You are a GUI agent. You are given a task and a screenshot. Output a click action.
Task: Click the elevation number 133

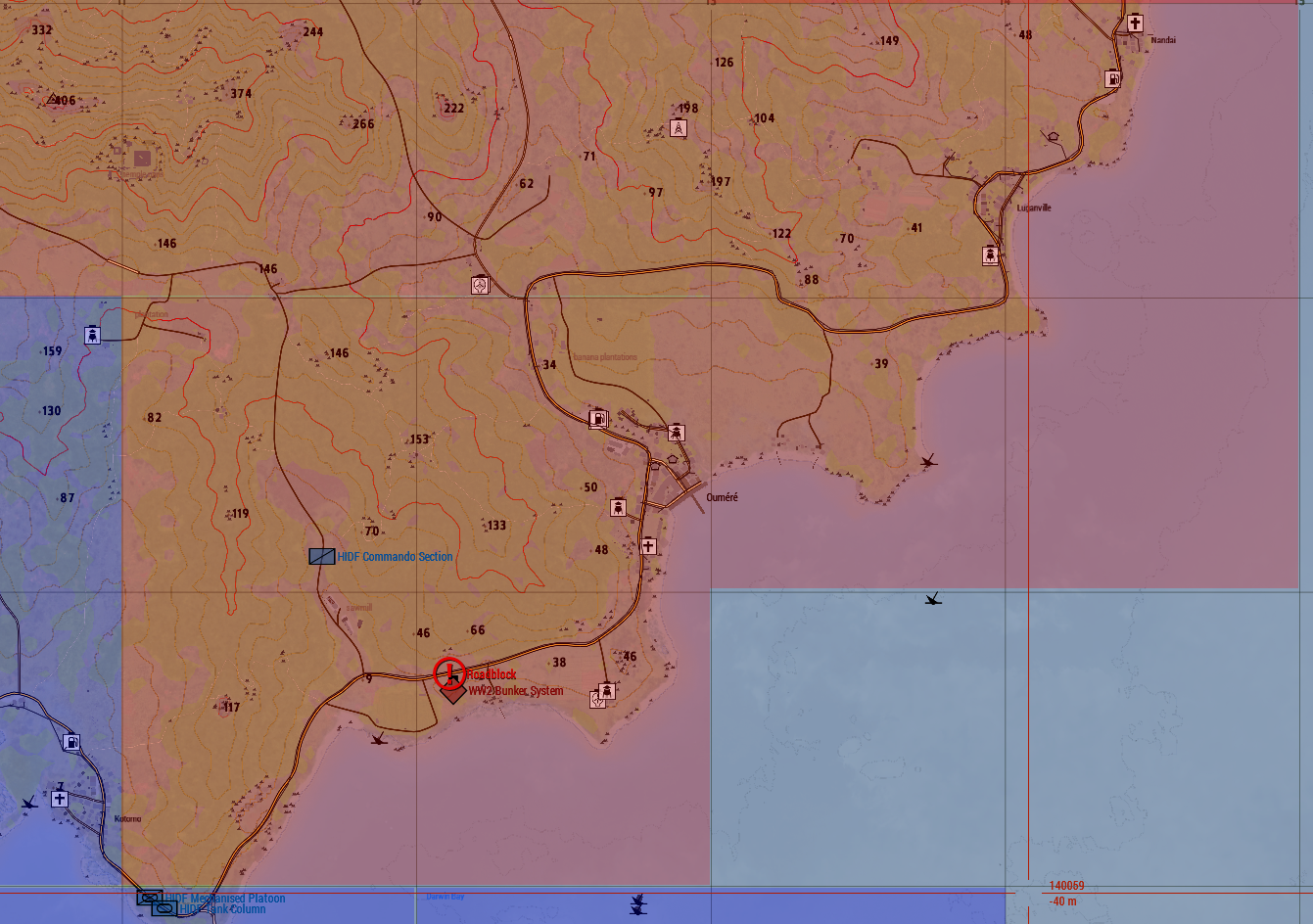497,526
